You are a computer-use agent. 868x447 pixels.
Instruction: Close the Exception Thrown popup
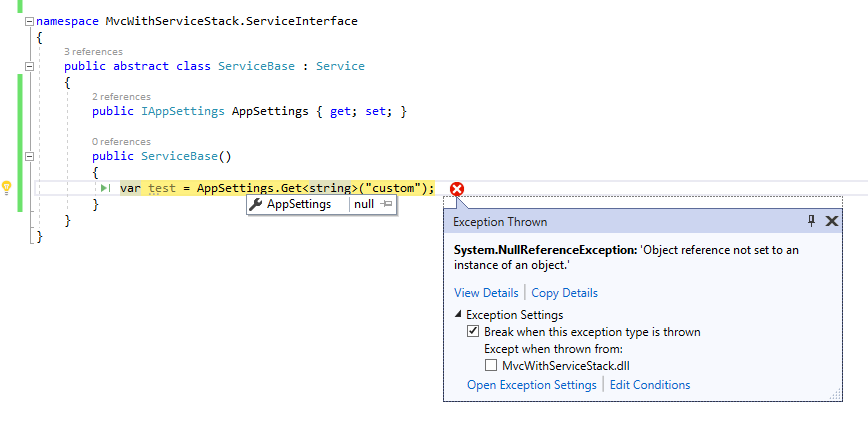click(831, 221)
